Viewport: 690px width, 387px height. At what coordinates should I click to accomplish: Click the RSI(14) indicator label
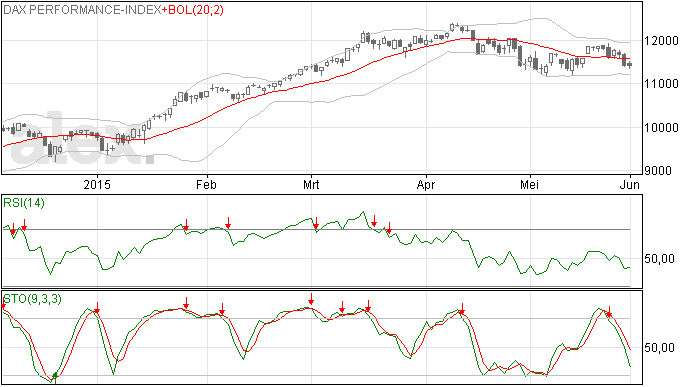(x=24, y=203)
